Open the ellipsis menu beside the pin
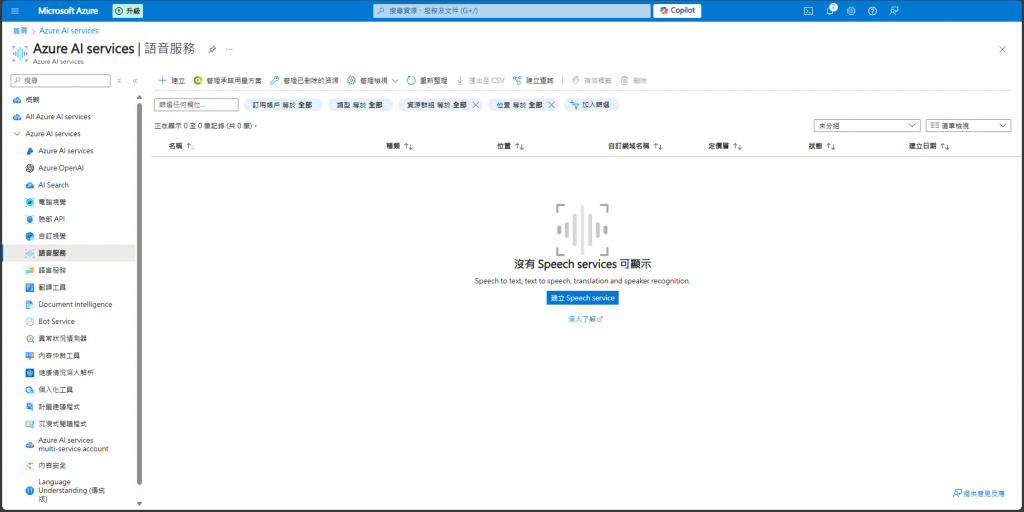The image size is (1024, 512). [229, 50]
